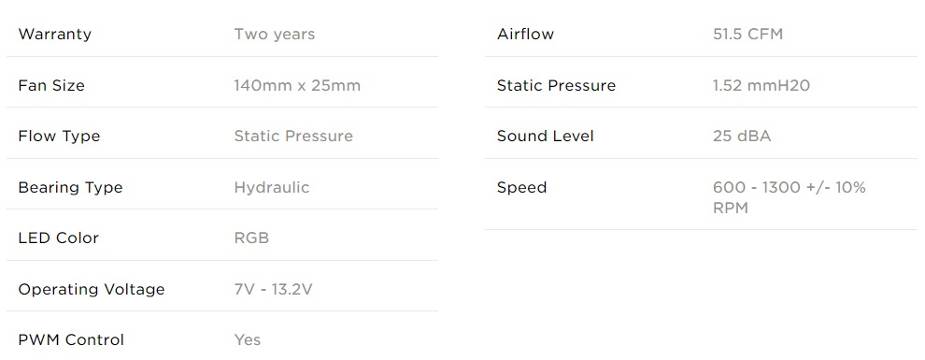This screenshot has height=360, width=925.
Task: Click the Flow Type label
Action: (x=59, y=136)
